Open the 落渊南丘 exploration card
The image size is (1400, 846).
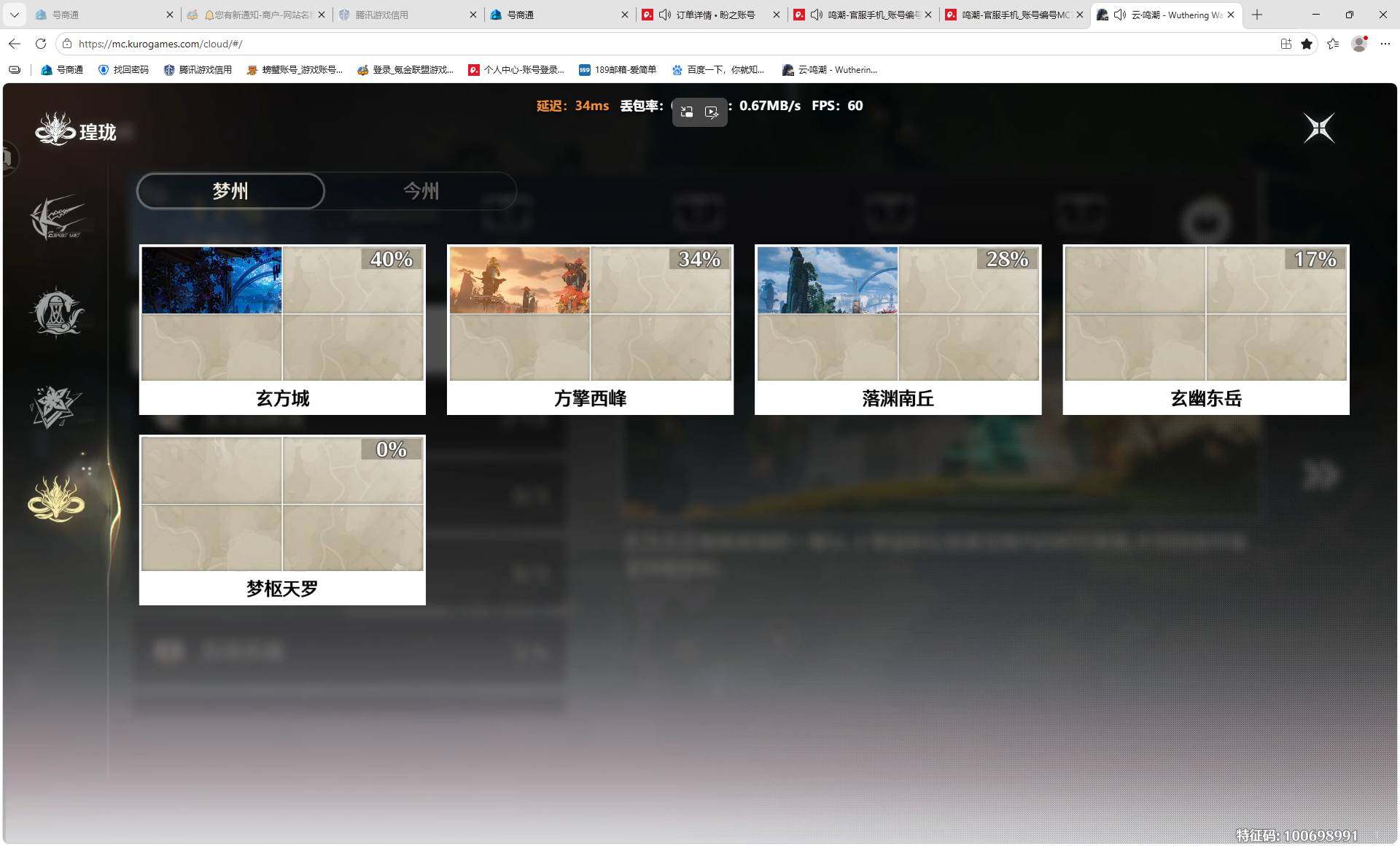pyautogui.click(x=898, y=330)
